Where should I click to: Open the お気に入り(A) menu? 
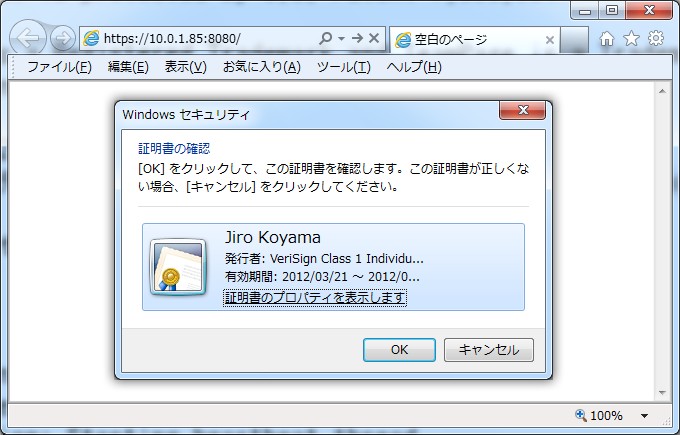click(262, 67)
